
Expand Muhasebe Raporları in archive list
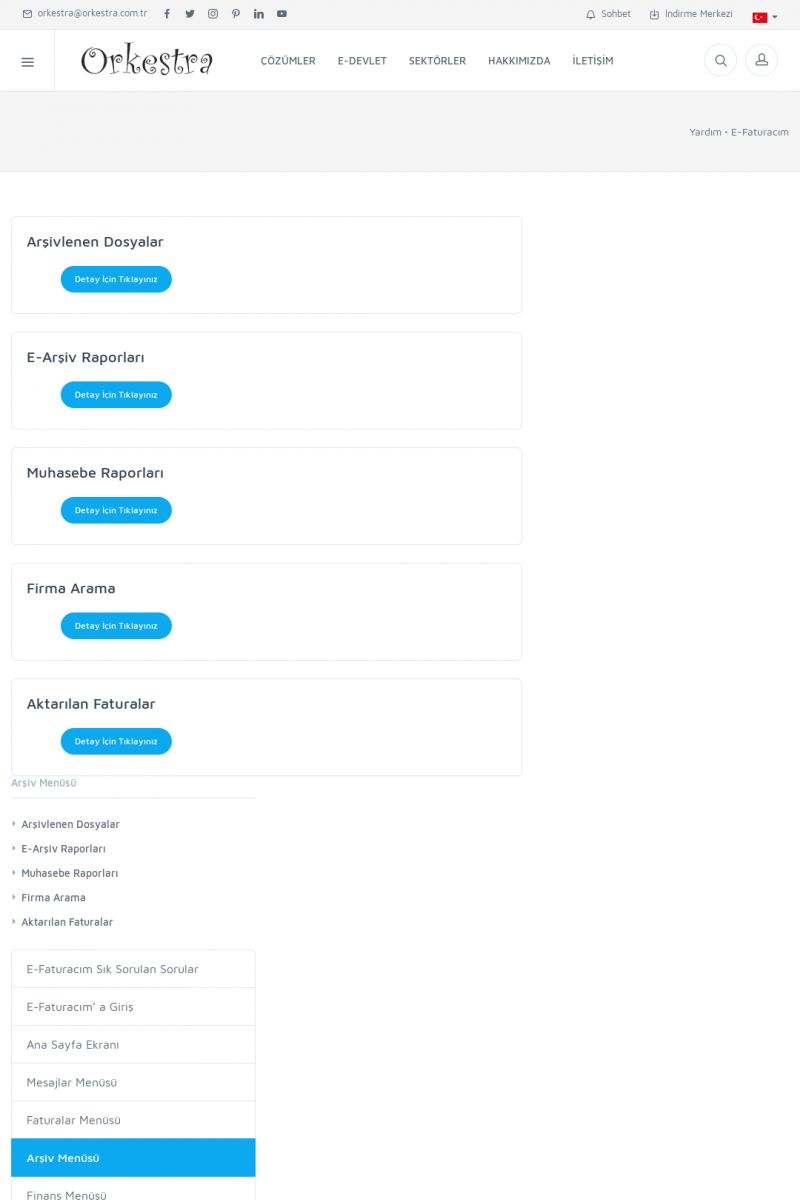click(69, 873)
